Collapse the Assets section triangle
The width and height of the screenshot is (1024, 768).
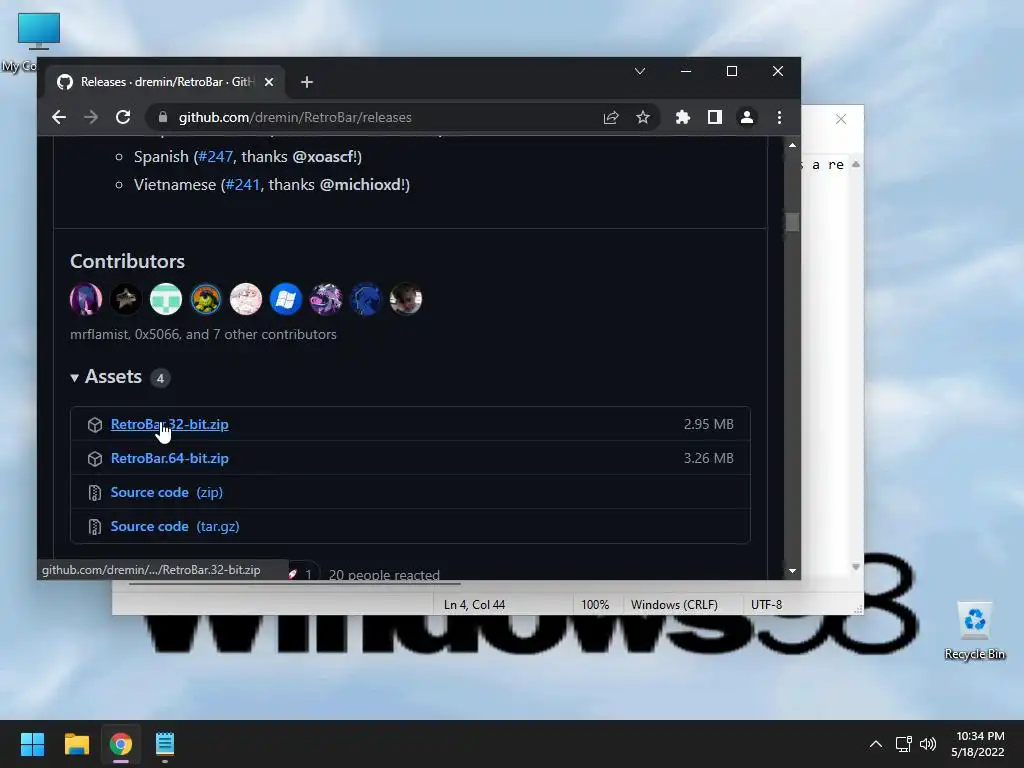(74, 377)
